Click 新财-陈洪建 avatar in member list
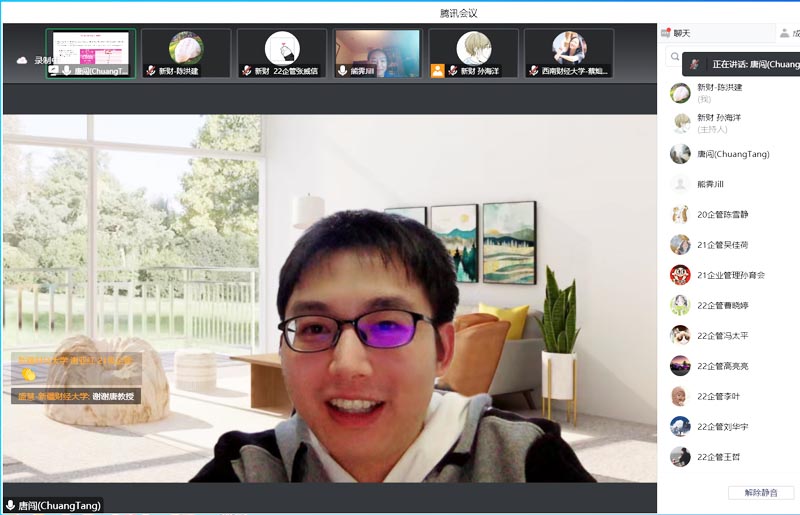The image size is (800, 515). pos(680,93)
